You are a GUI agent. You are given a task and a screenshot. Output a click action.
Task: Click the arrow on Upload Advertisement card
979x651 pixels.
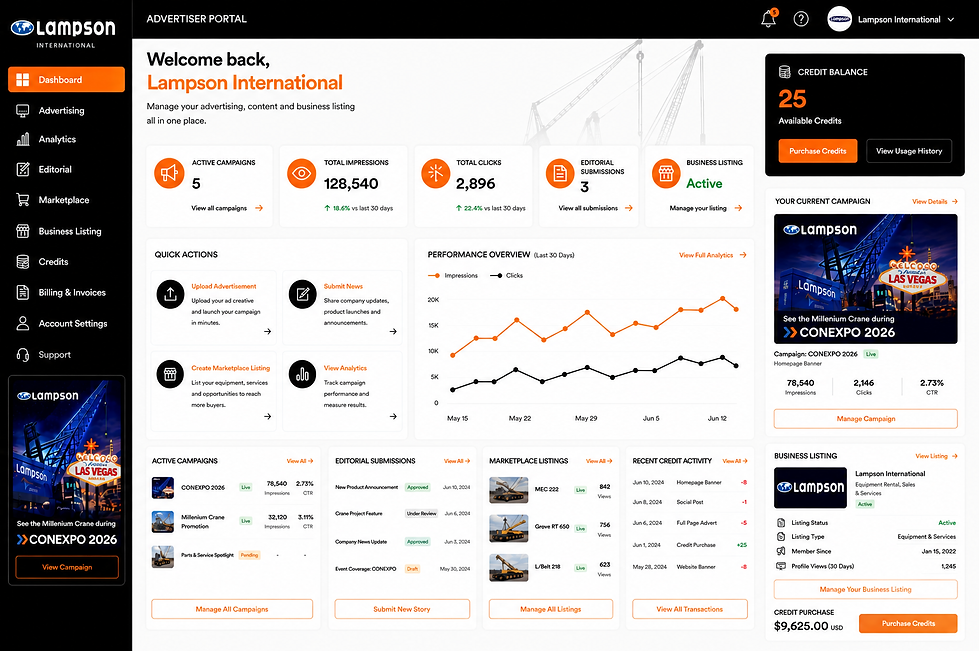coord(267,331)
